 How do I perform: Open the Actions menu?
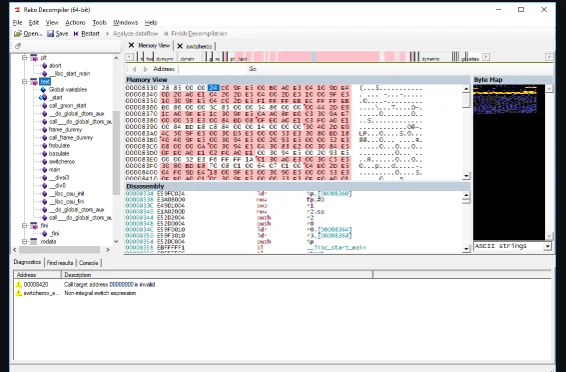pyautogui.click(x=75, y=22)
